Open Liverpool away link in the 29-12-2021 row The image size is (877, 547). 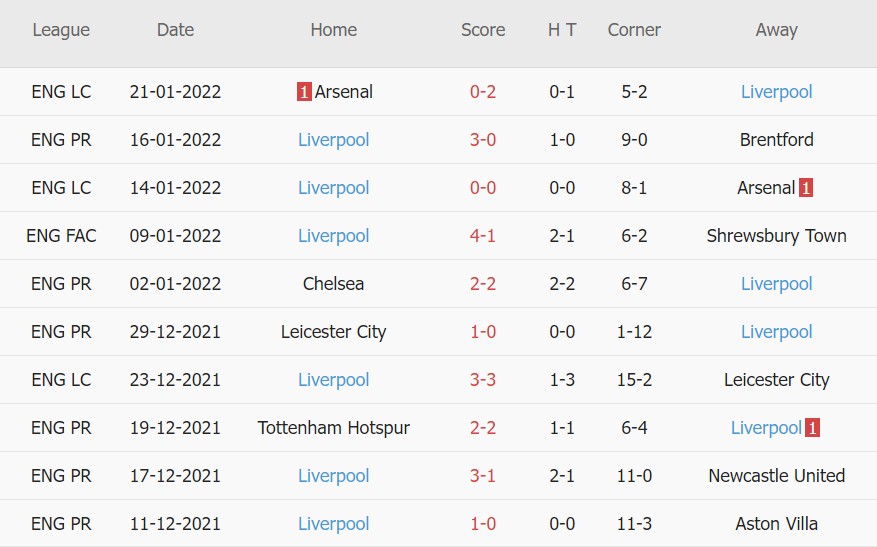pos(776,332)
